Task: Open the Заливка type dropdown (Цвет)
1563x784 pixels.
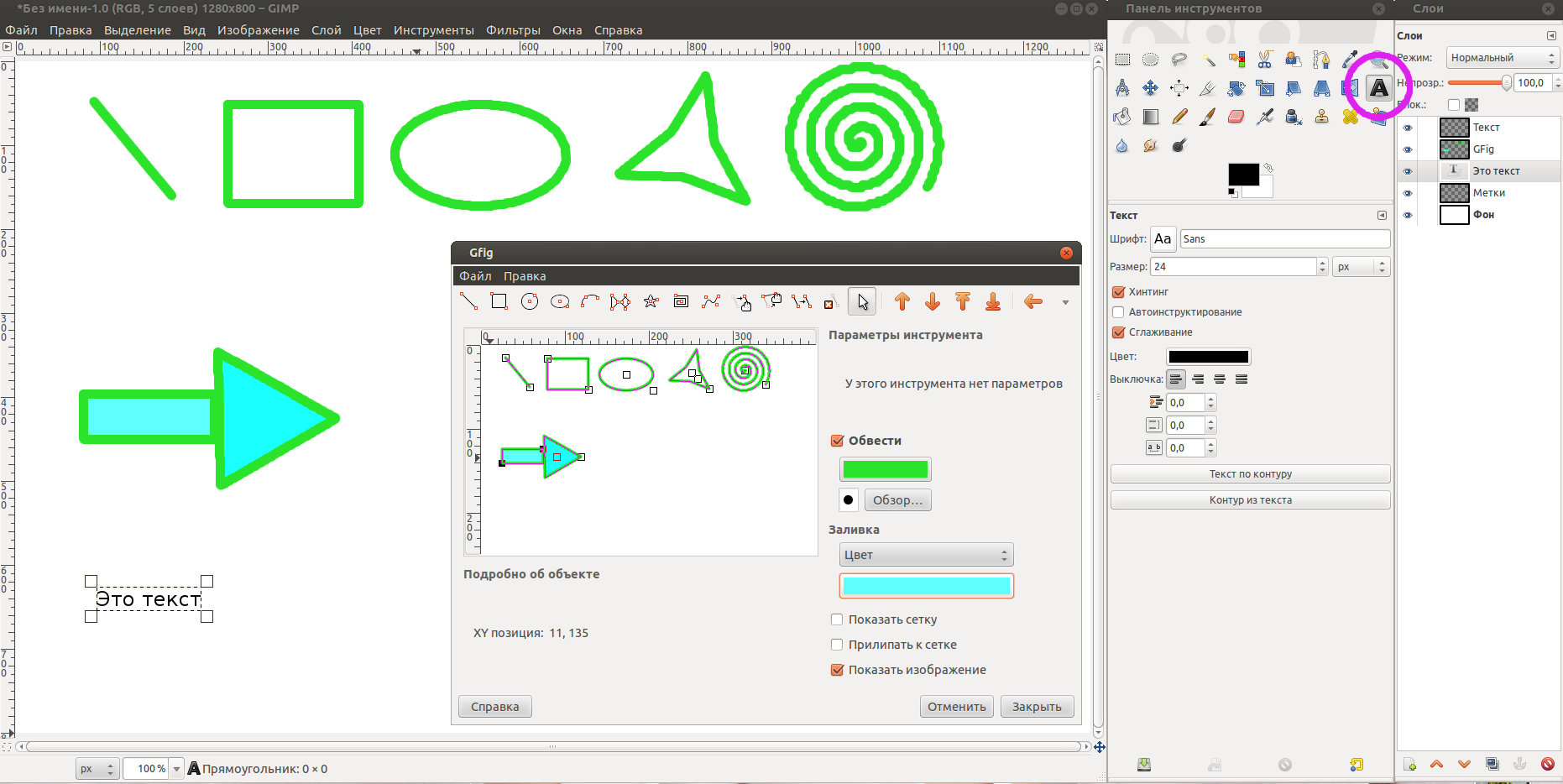Action: pyautogui.click(x=926, y=555)
